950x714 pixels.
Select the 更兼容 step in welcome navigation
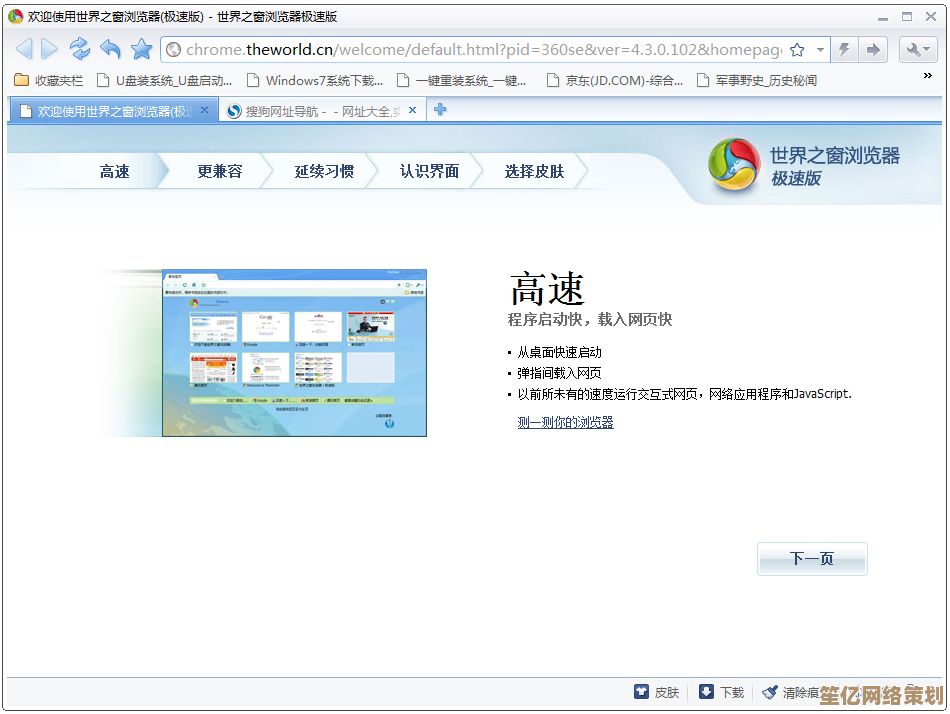(x=219, y=171)
